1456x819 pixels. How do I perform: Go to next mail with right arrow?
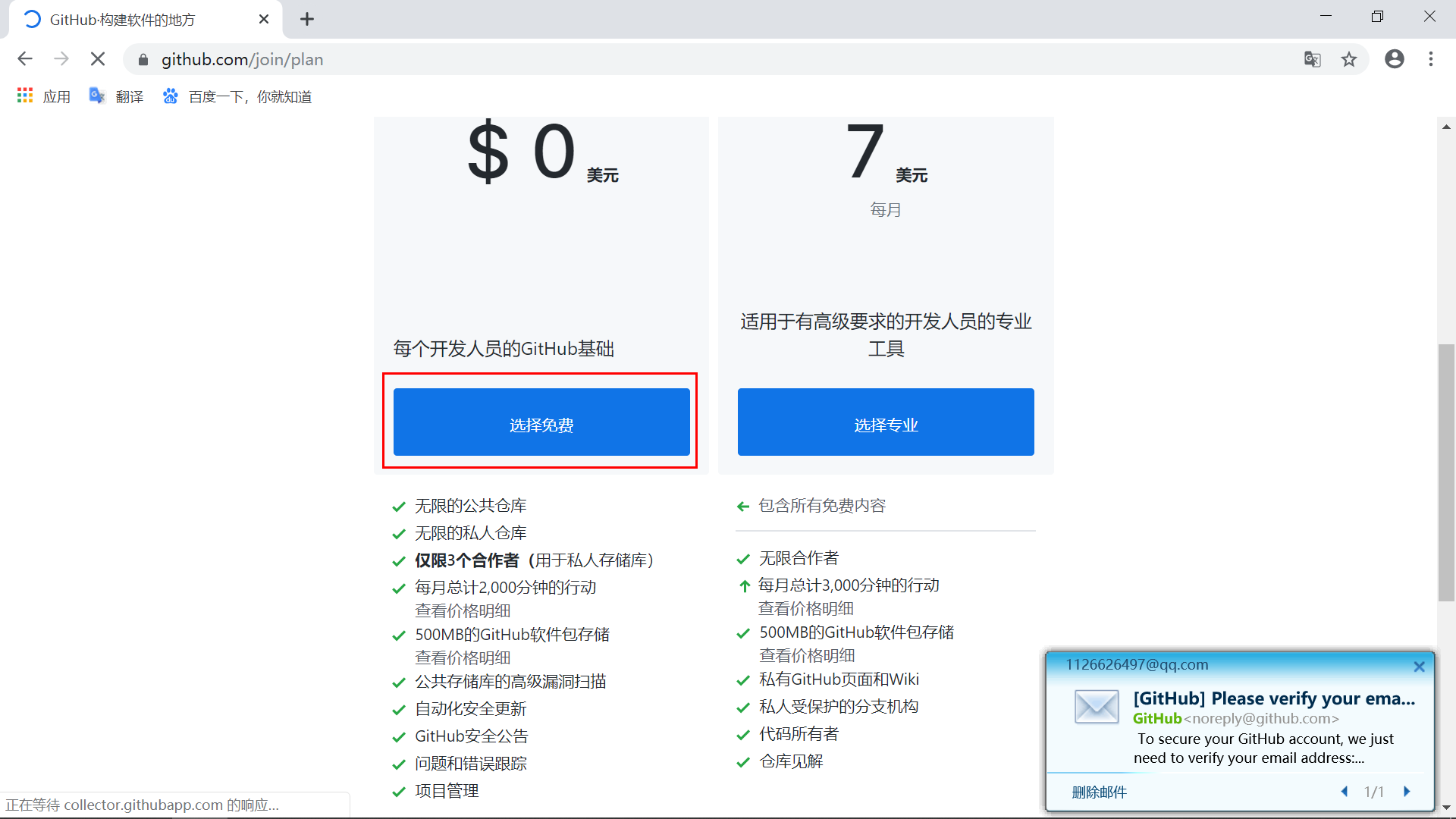coord(1407,791)
